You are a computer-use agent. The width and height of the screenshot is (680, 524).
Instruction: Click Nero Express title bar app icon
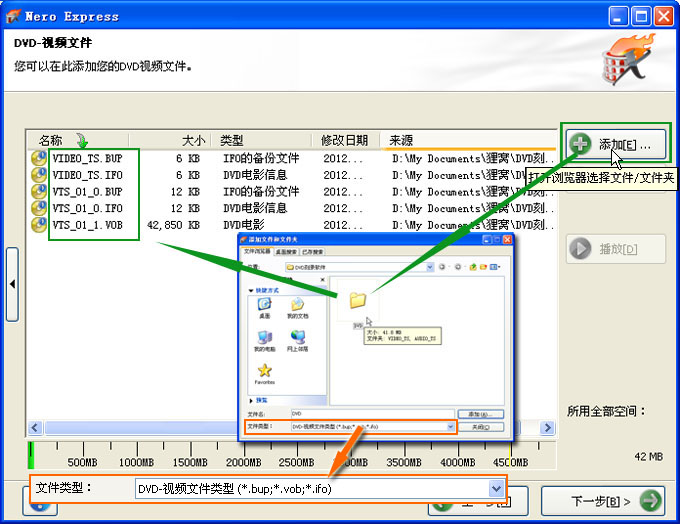tap(13, 16)
